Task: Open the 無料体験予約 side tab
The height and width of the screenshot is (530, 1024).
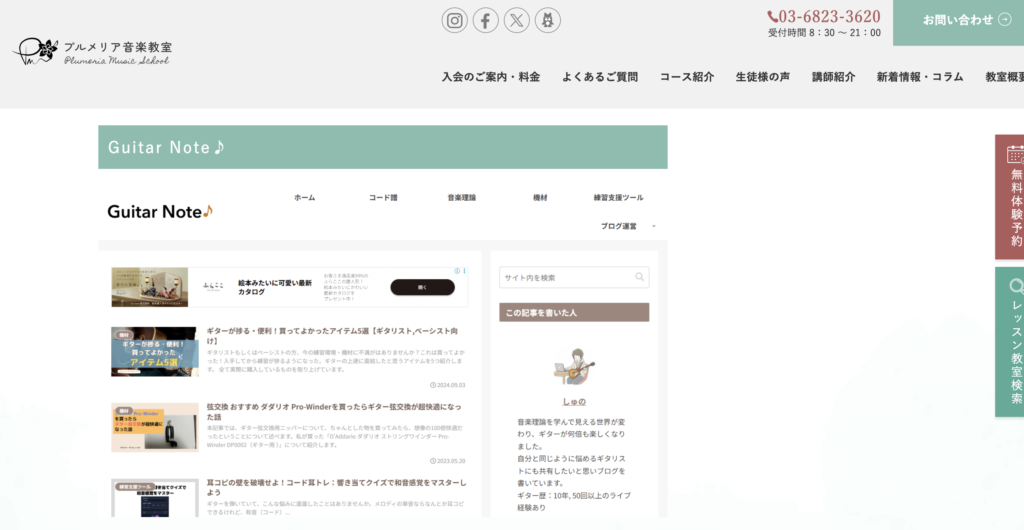Action: (x=1010, y=198)
